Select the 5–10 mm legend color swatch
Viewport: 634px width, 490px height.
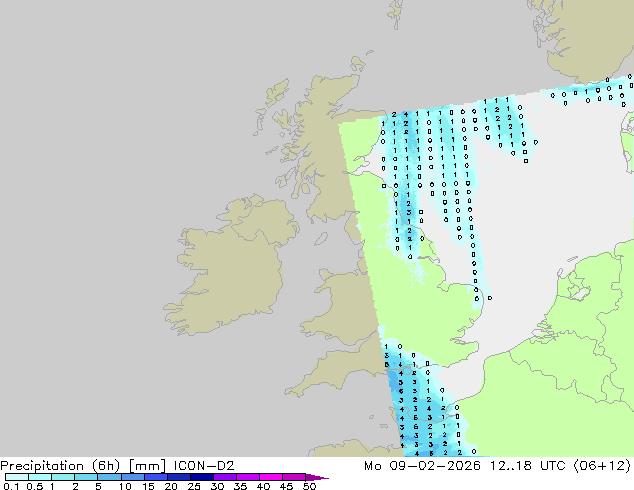pyautogui.click(x=109, y=477)
